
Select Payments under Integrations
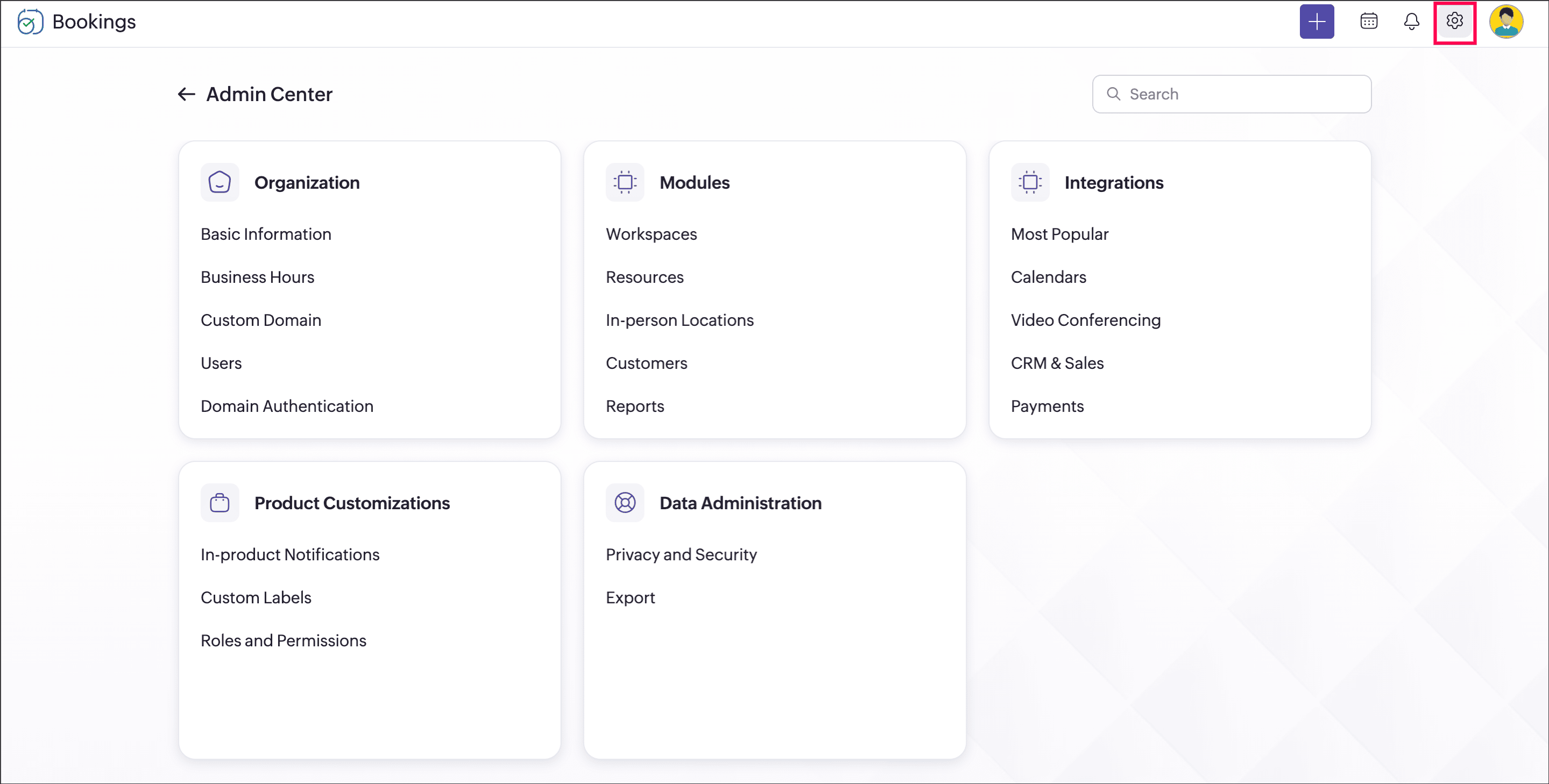click(x=1047, y=406)
